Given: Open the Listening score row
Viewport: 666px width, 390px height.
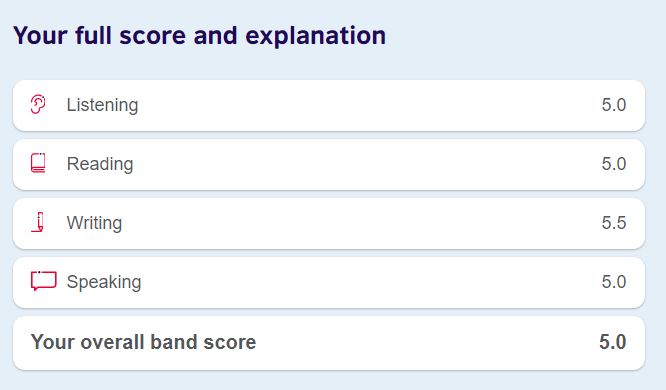Looking at the screenshot, I should tap(329, 105).
